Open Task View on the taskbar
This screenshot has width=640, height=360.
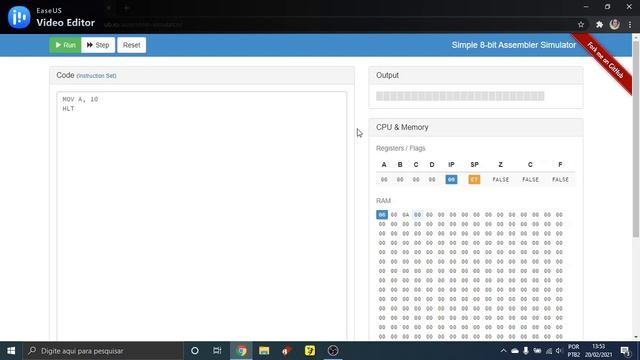(x=217, y=351)
